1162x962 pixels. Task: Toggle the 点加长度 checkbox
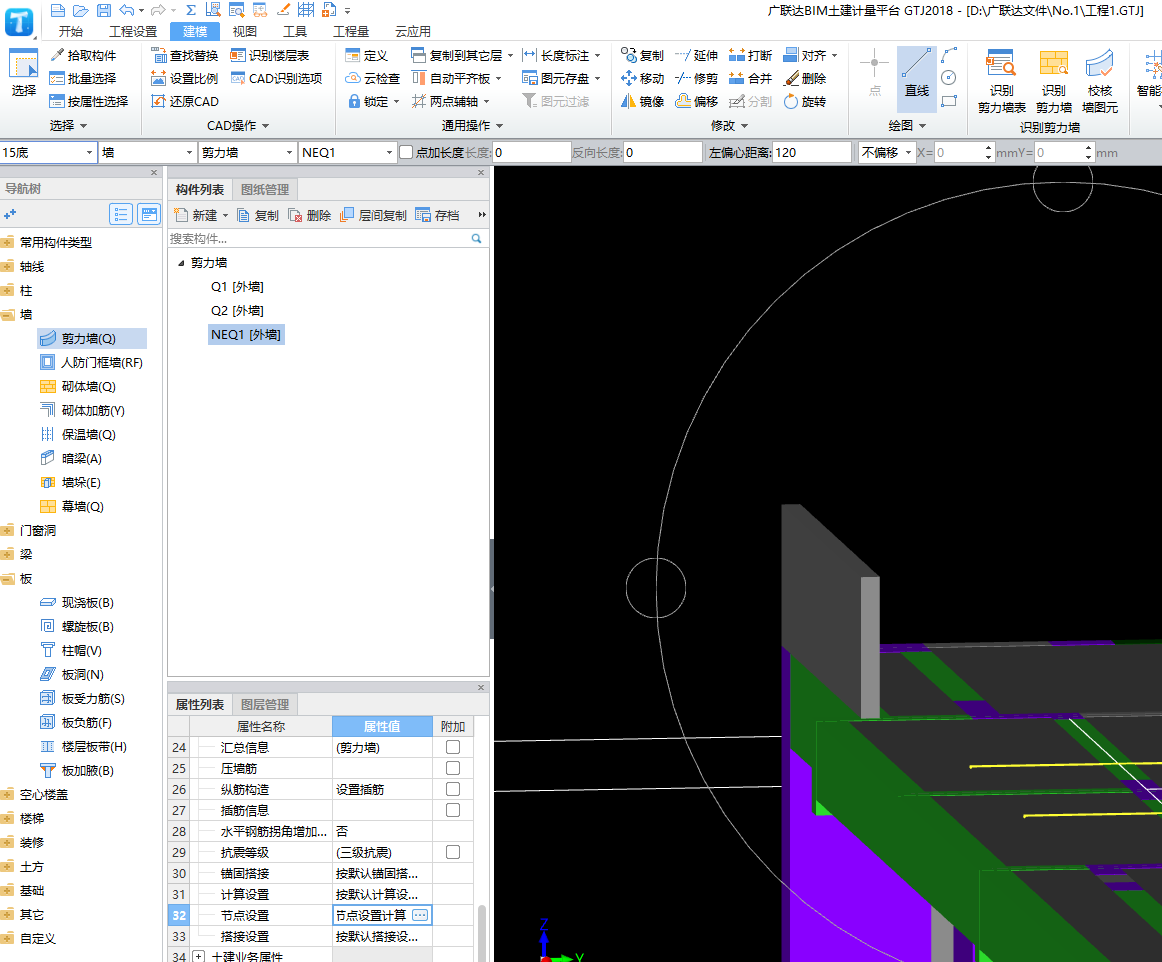tap(406, 153)
